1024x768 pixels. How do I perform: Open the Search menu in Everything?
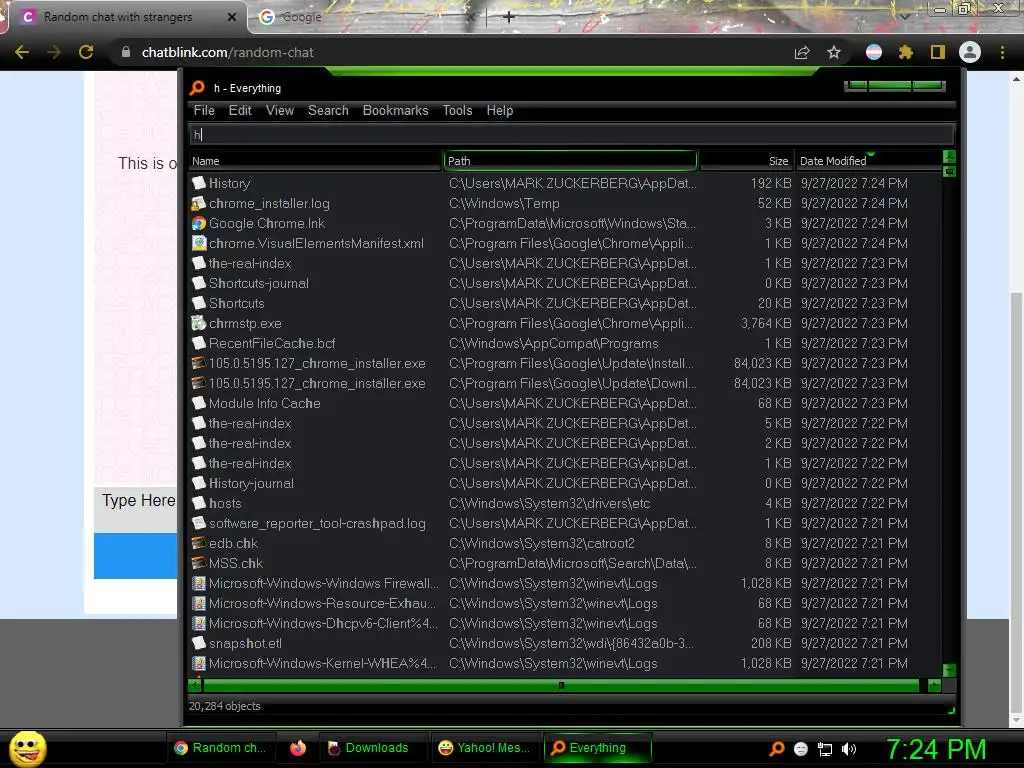[328, 110]
